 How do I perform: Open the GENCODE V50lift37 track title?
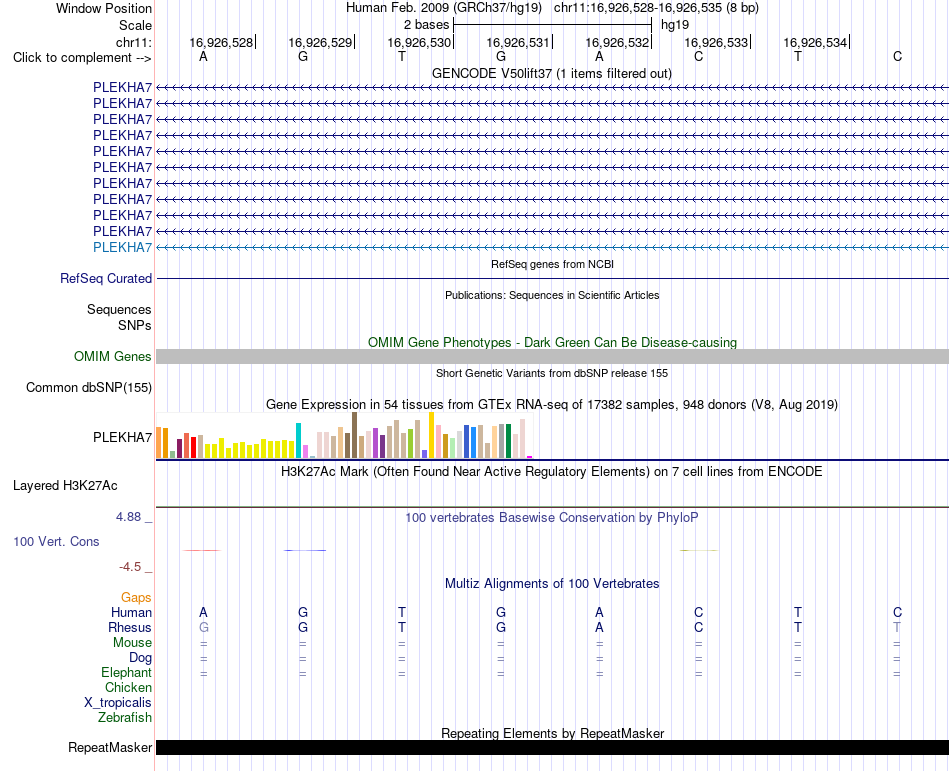552,73
